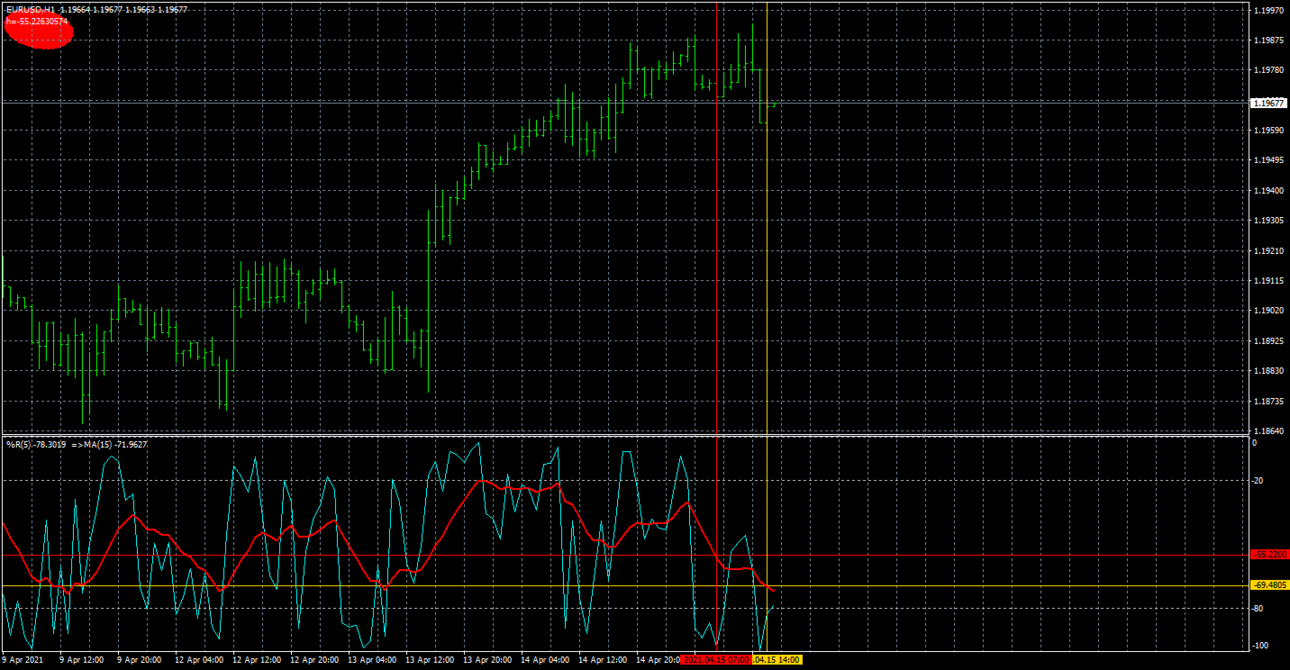Click the 1.19210 price scale value

(1268, 251)
